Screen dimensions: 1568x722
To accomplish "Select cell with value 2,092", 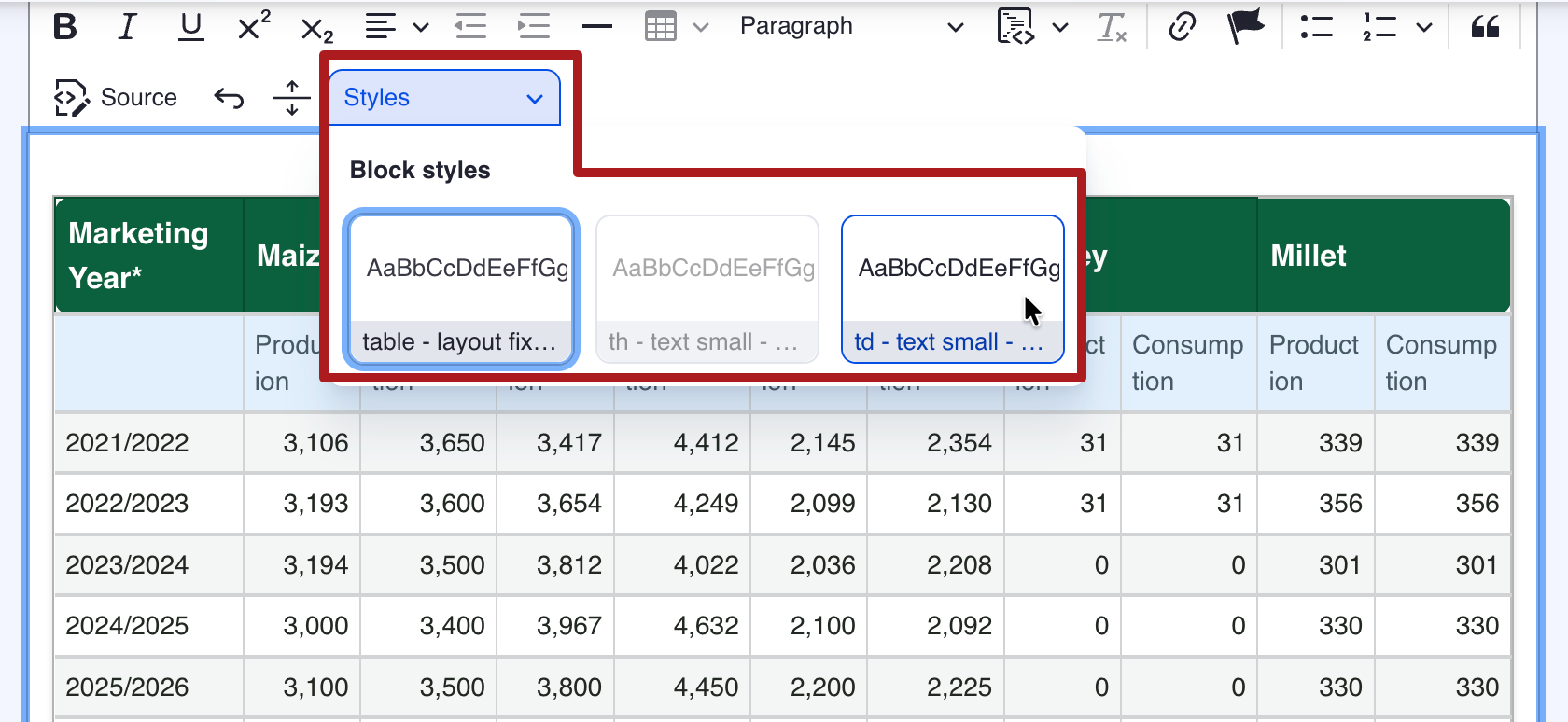I will pyautogui.click(x=935, y=626).
